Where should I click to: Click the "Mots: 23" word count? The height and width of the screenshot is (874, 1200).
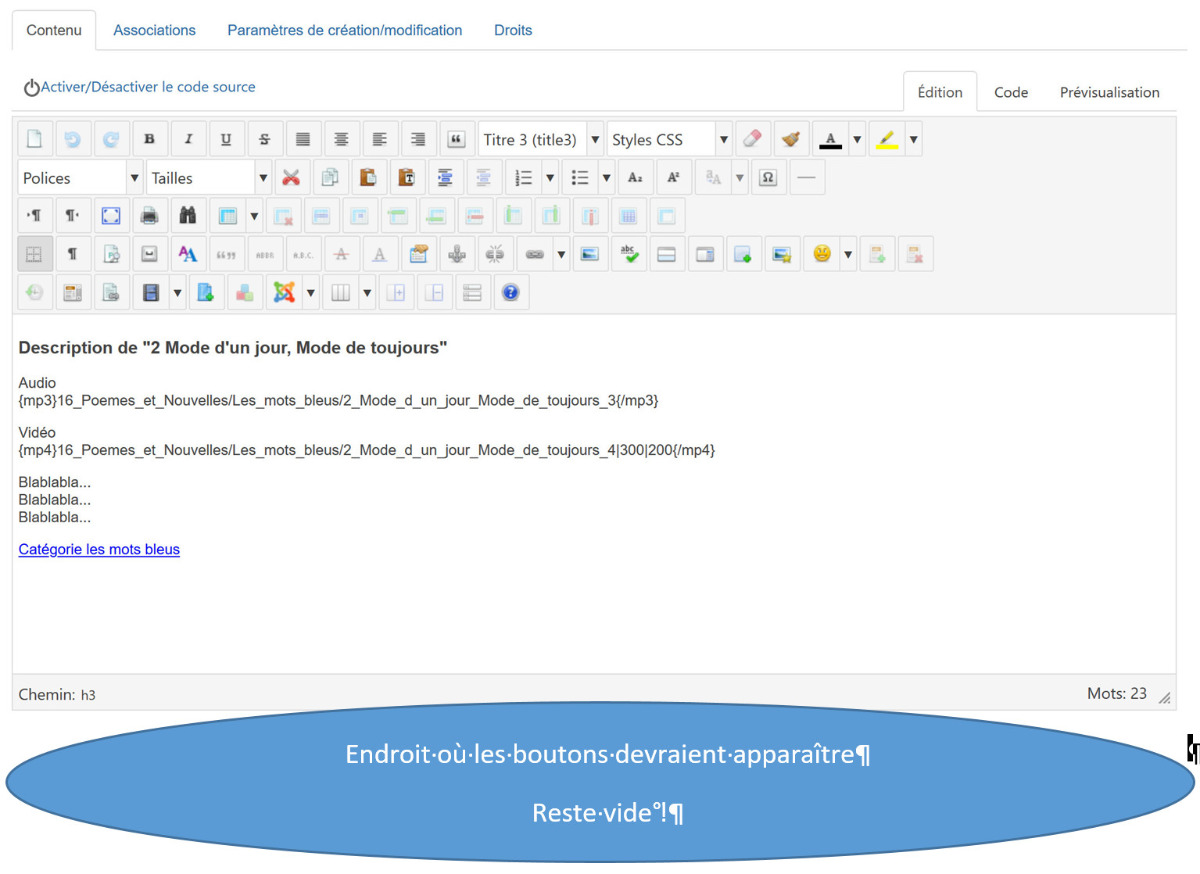coord(1117,693)
